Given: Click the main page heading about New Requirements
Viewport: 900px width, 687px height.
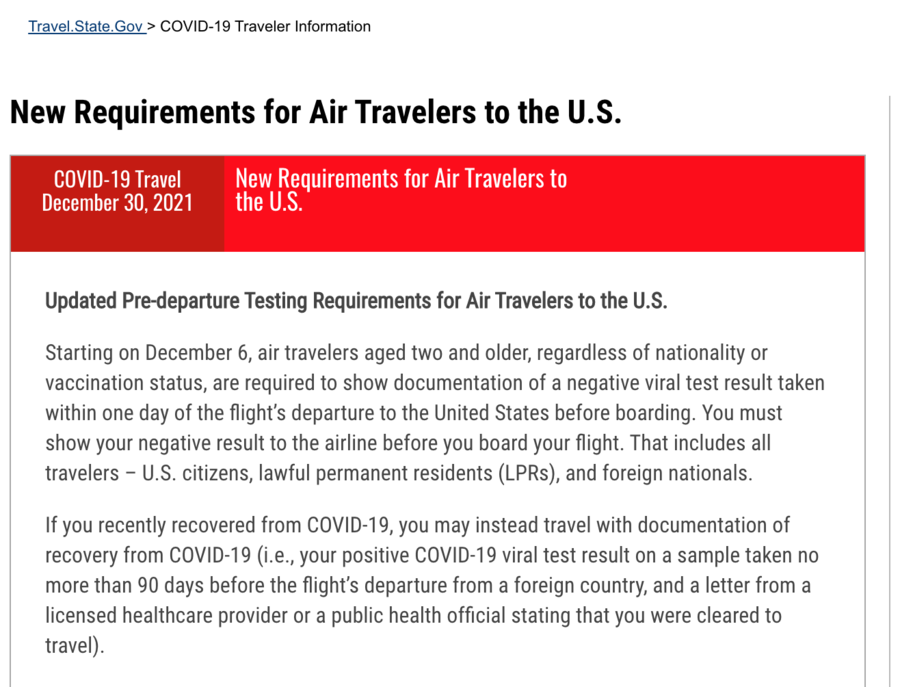Looking at the screenshot, I should pyautogui.click(x=316, y=111).
